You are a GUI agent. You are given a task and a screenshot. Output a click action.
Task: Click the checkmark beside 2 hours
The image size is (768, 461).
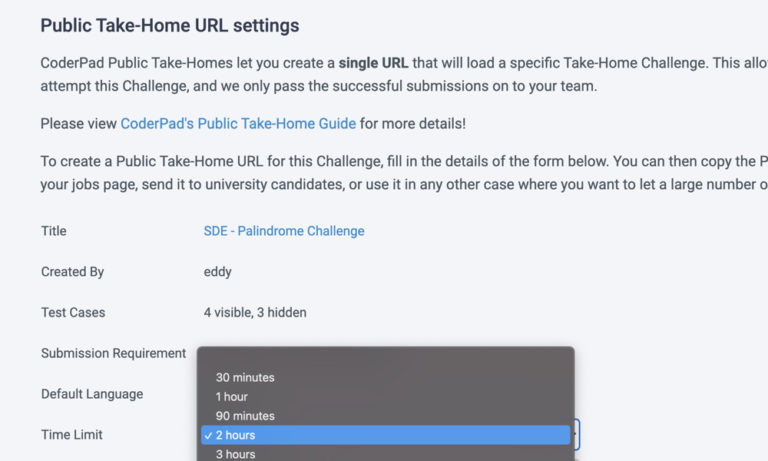207,435
